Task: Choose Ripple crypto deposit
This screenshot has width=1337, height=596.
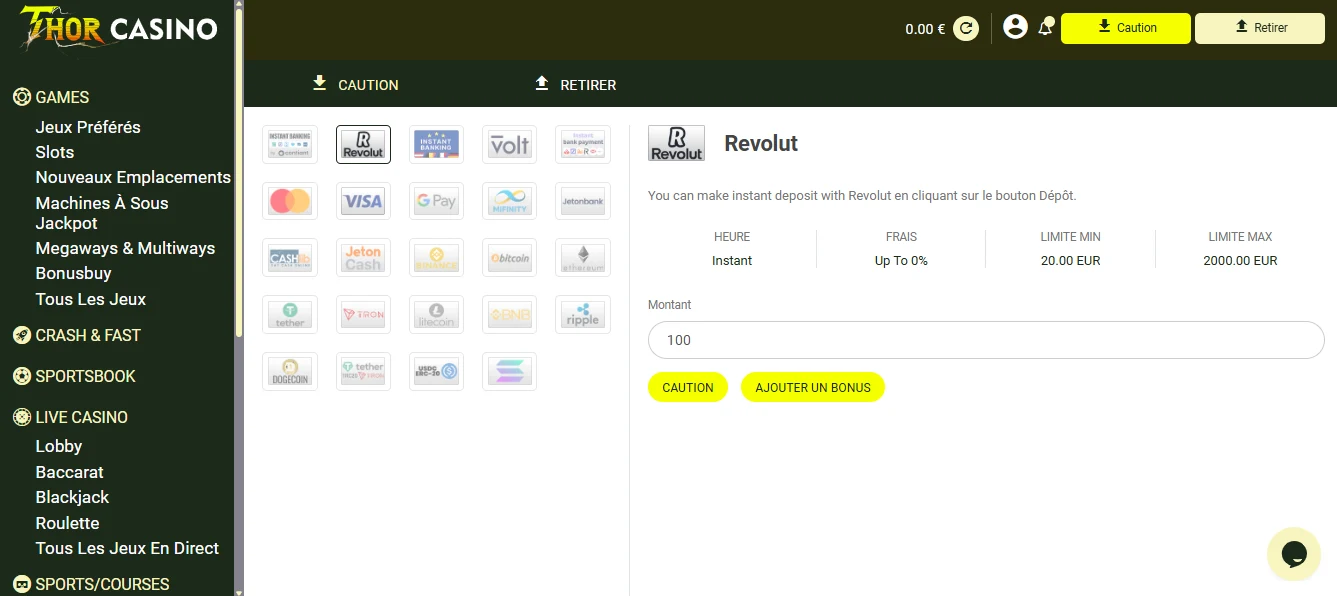Action: [582, 315]
